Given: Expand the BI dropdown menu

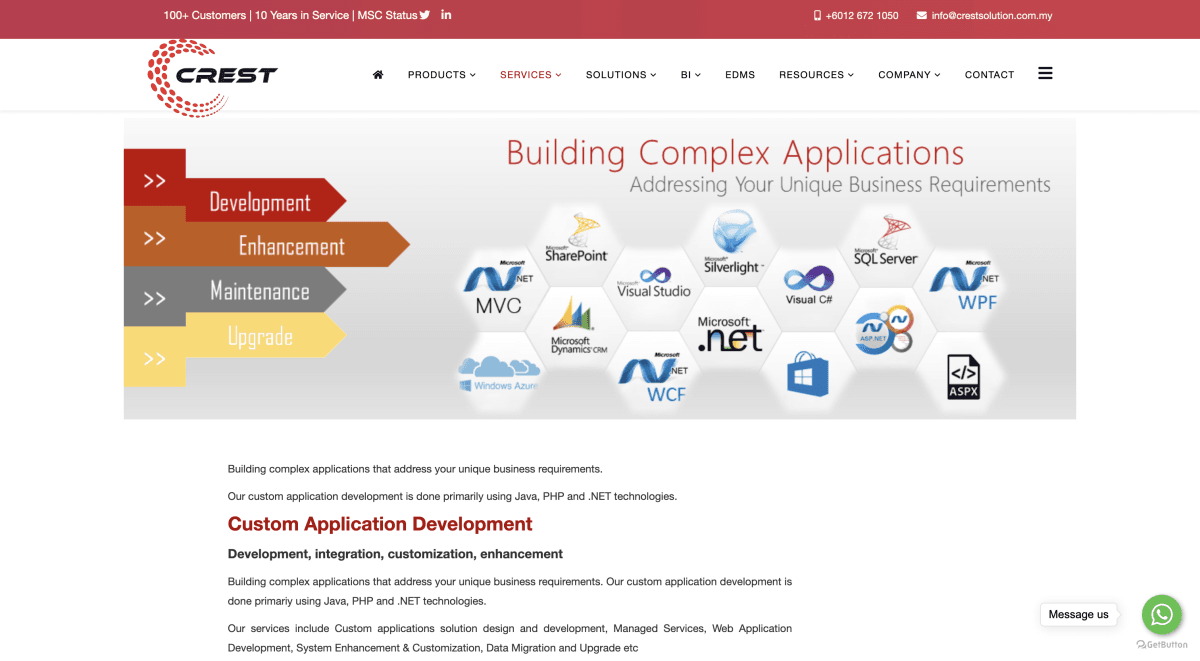Looking at the screenshot, I should (691, 75).
